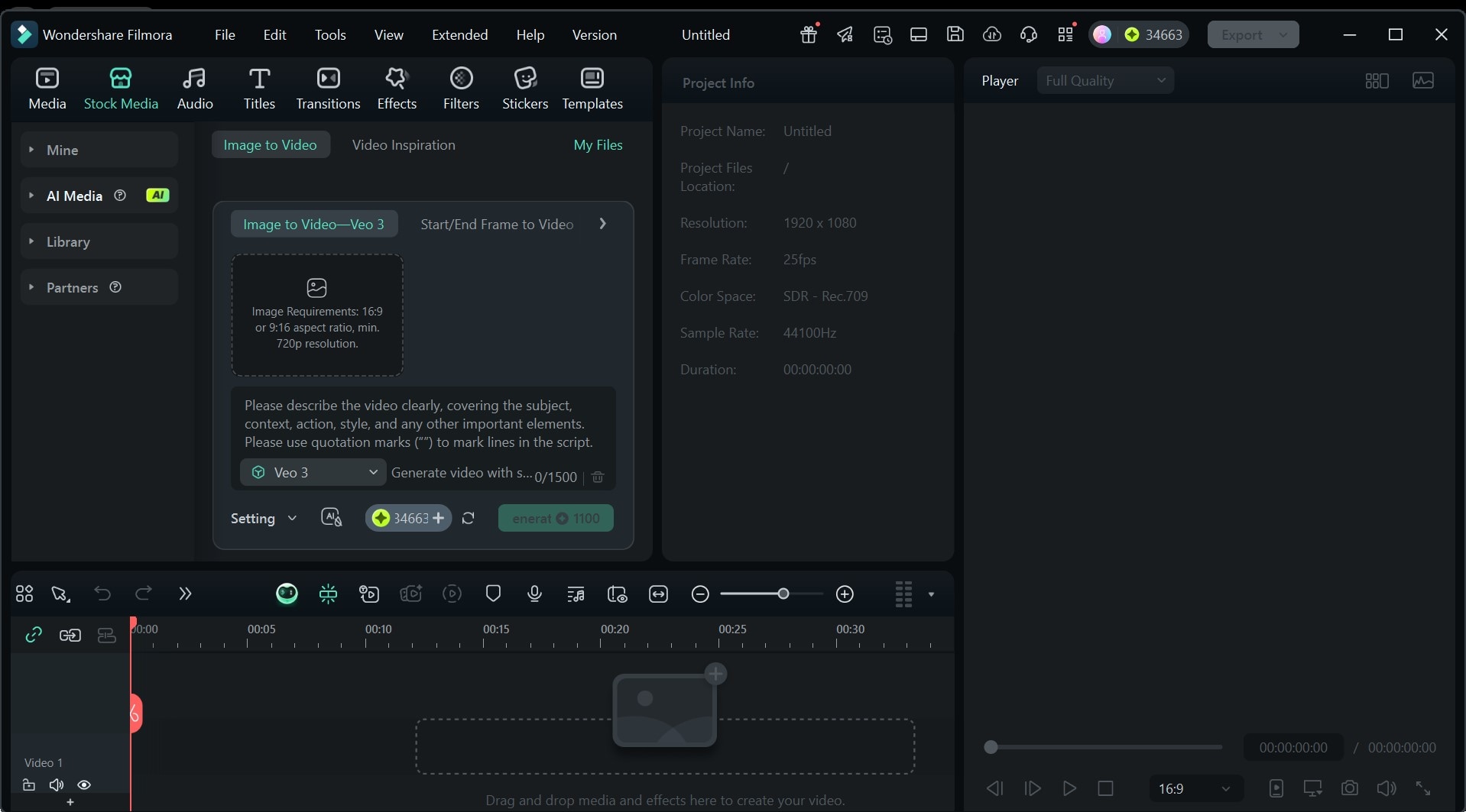
Task: Expand the Partners section
Action: (x=99, y=287)
